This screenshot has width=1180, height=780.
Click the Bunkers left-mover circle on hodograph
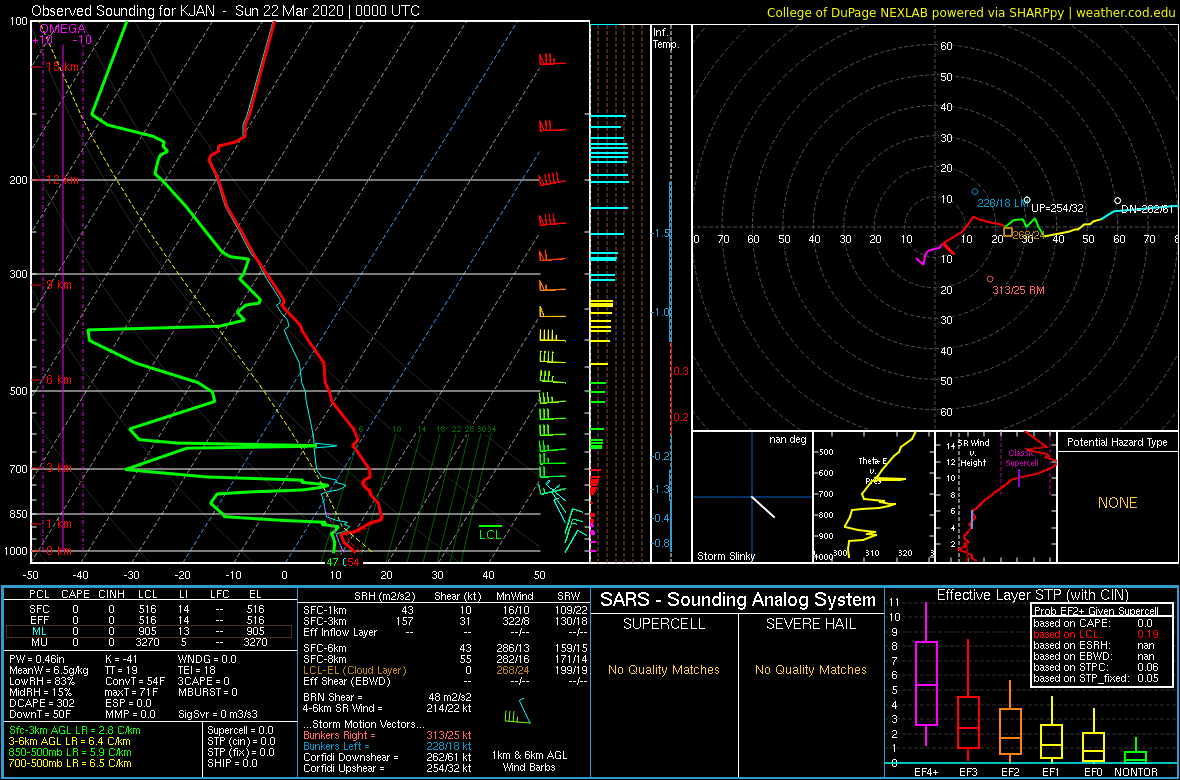[975, 192]
